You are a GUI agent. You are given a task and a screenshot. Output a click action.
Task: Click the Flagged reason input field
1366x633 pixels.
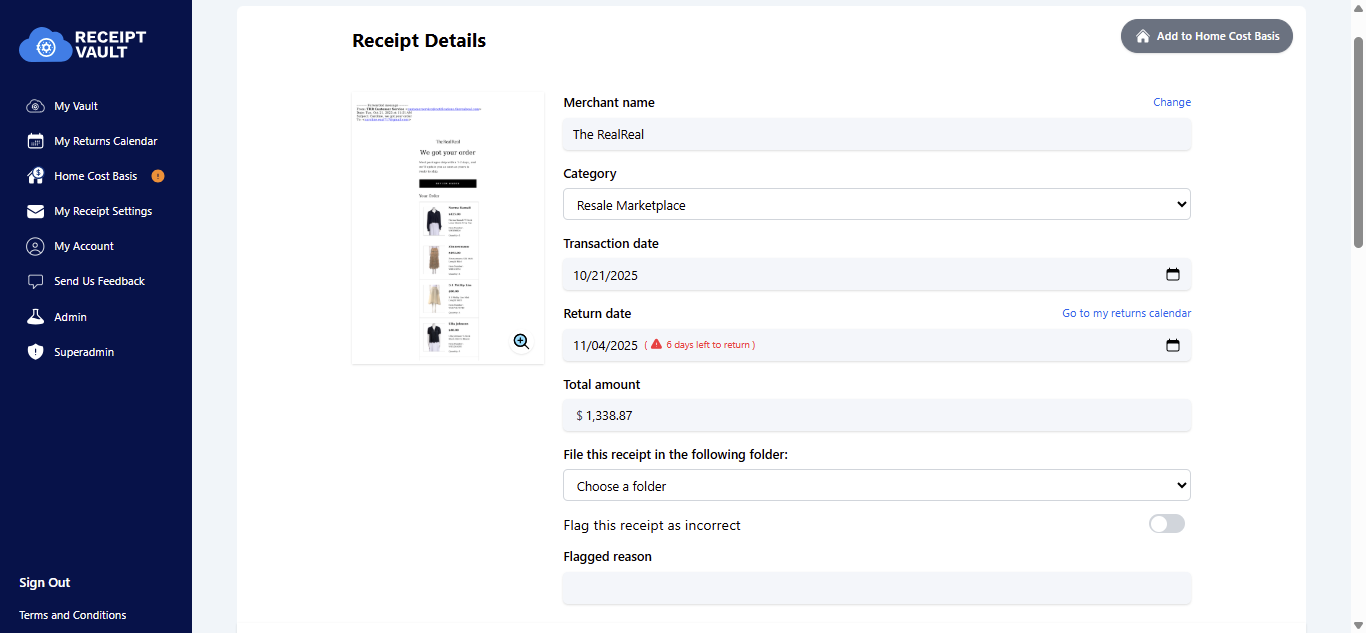click(877, 588)
